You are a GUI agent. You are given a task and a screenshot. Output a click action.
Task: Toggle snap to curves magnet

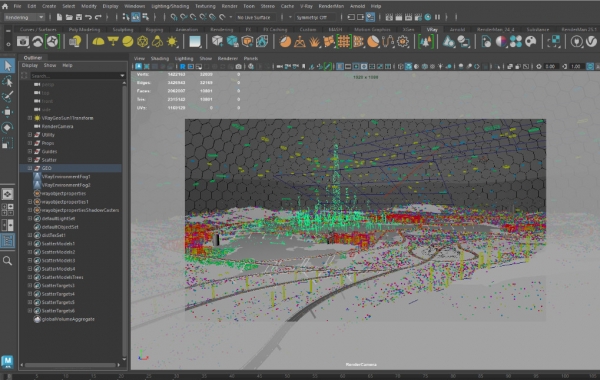tap(183, 17)
